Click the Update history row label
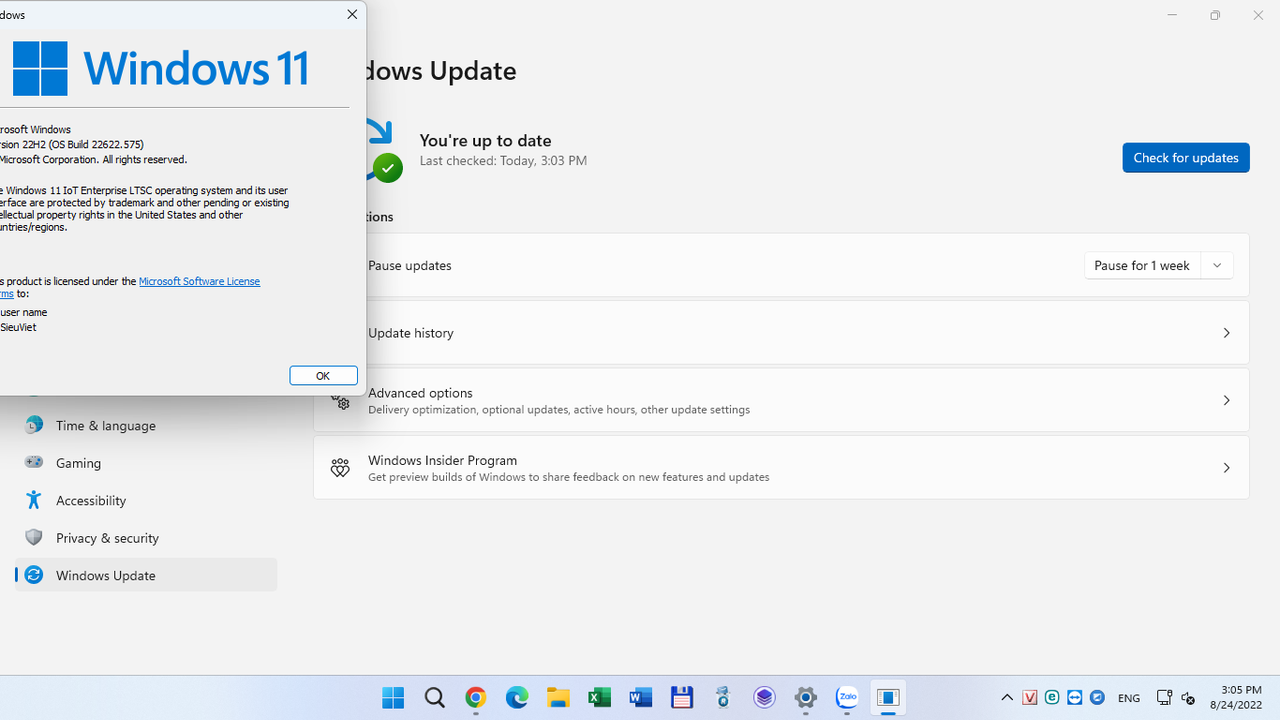 [411, 333]
